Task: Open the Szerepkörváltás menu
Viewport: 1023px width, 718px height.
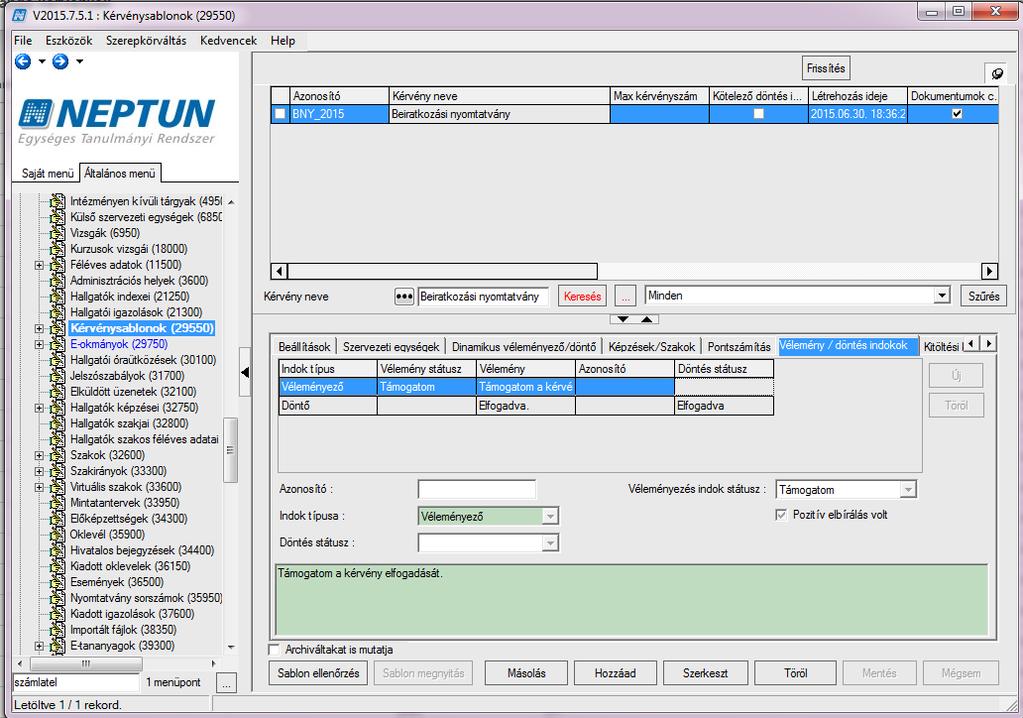Action: [x=146, y=40]
